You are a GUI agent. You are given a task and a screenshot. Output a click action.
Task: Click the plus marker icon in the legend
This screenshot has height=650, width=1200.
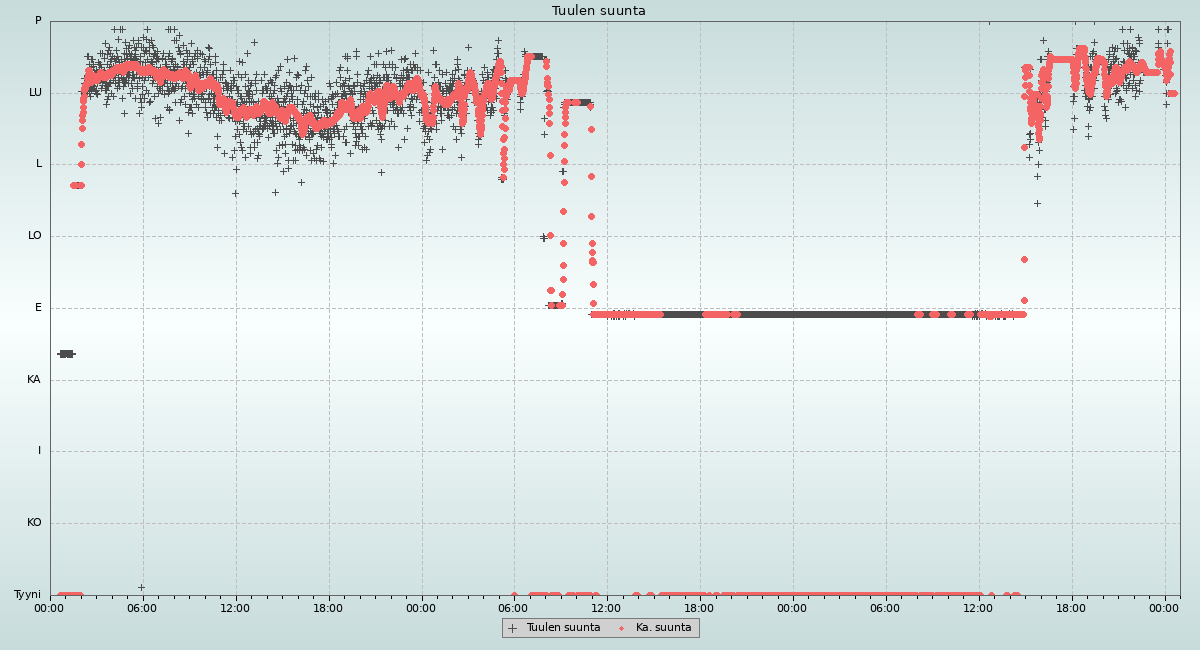(x=513, y=628)
